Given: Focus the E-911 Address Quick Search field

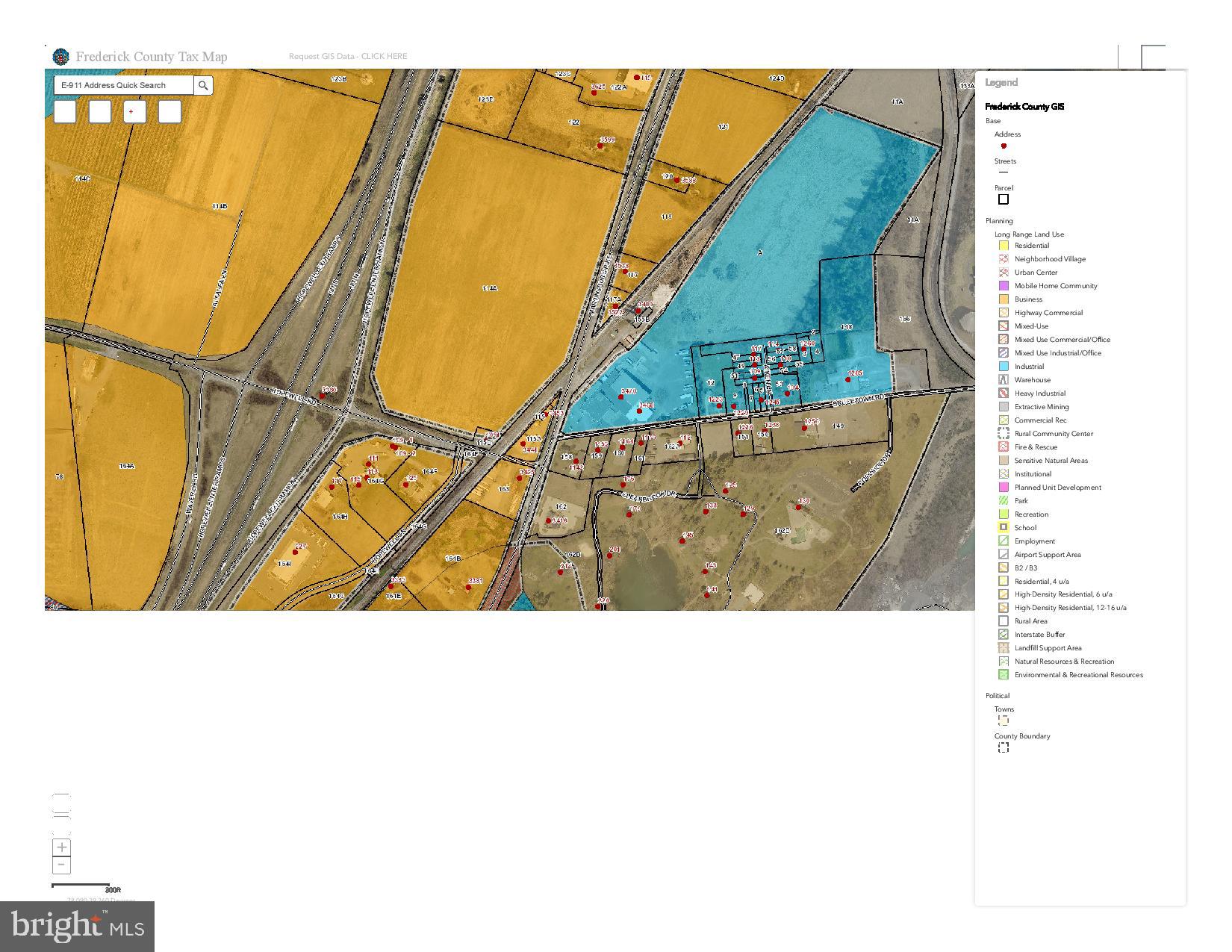Looking at the screenshot, I should (x=123, y=86).
